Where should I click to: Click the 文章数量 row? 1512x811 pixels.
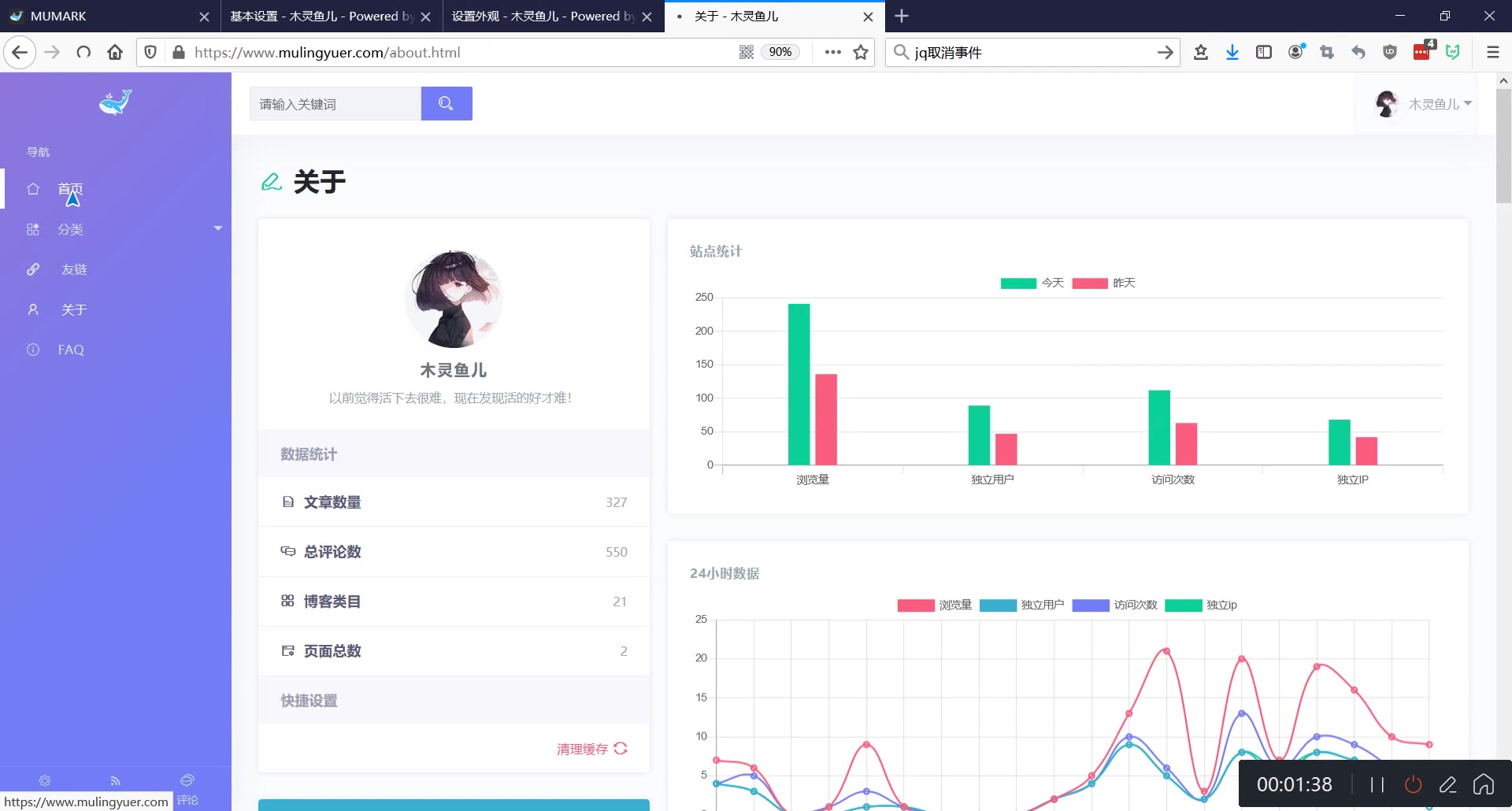(x=454, y=502)
